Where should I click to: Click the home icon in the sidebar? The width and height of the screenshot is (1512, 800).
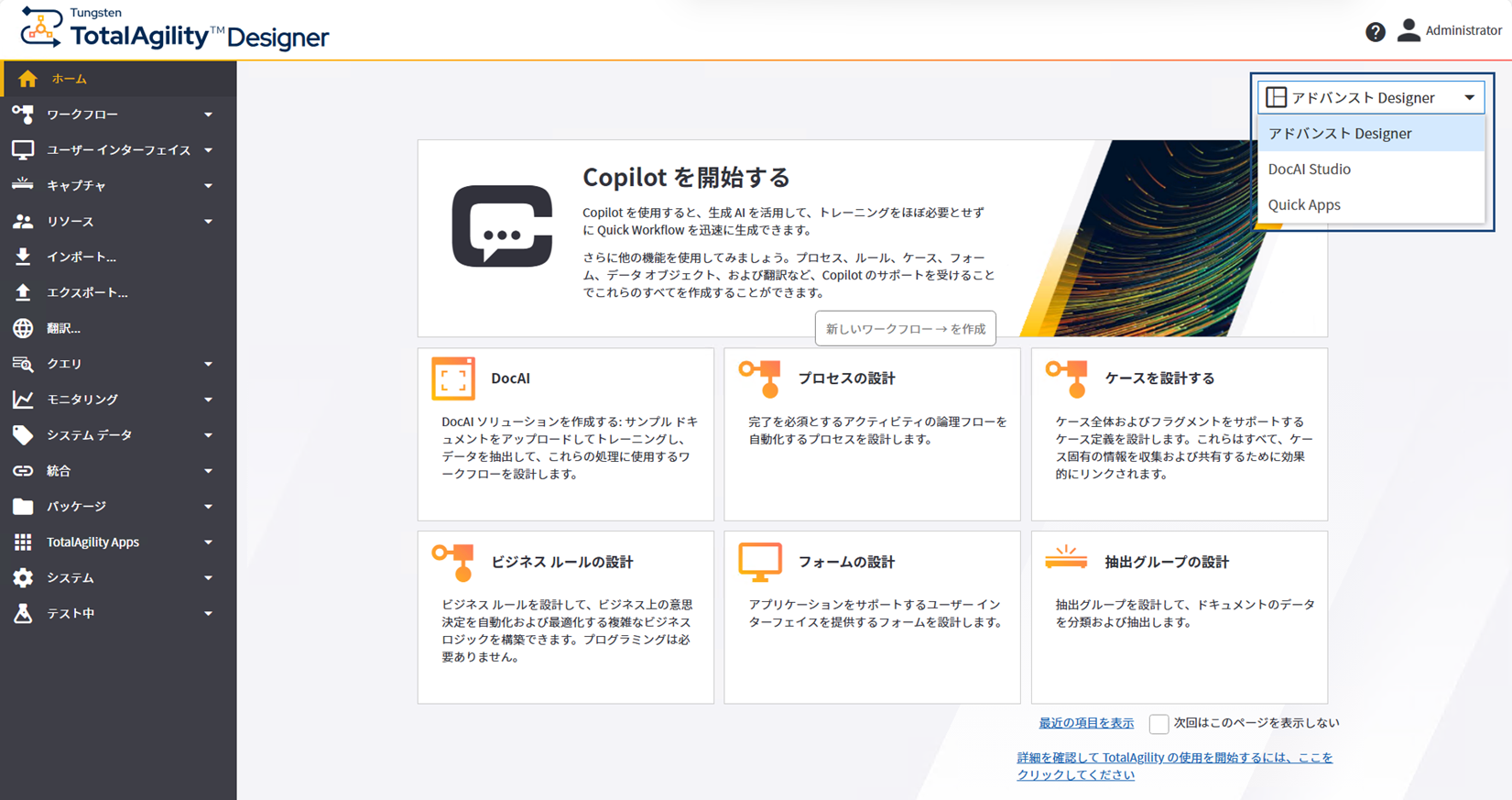click(x=27, y=79)
